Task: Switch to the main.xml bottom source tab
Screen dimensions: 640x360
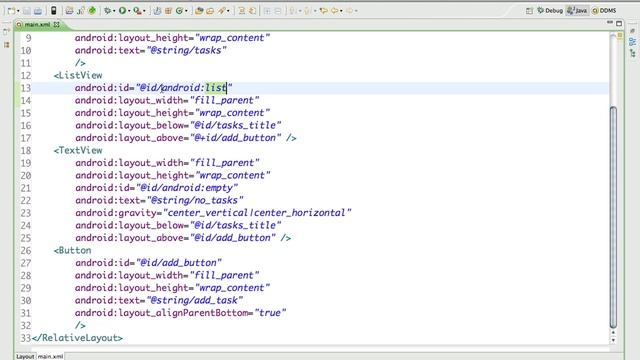Action: [x=51, y=356]
